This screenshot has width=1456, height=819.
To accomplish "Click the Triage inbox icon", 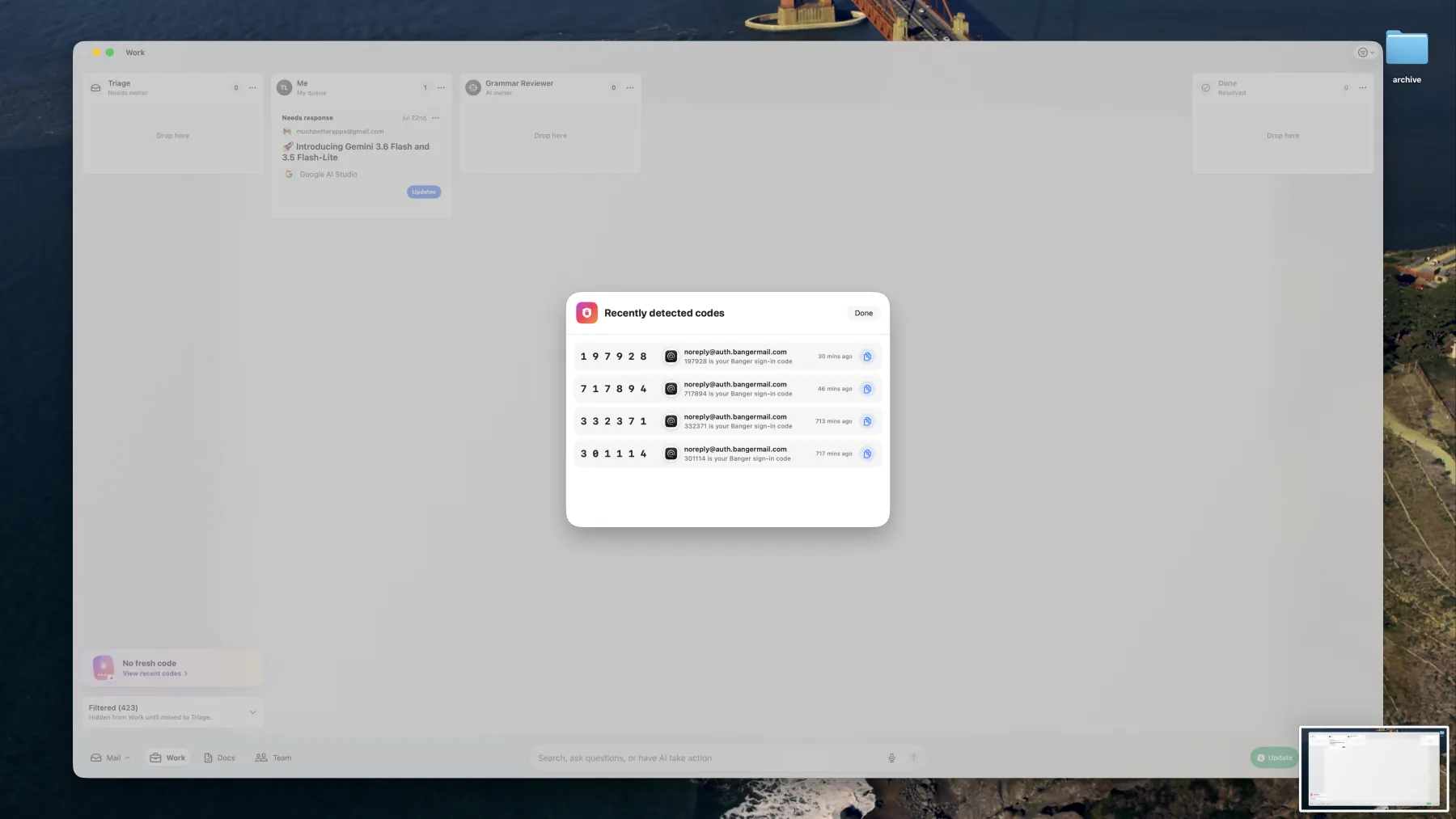I will tap(95, 87).
